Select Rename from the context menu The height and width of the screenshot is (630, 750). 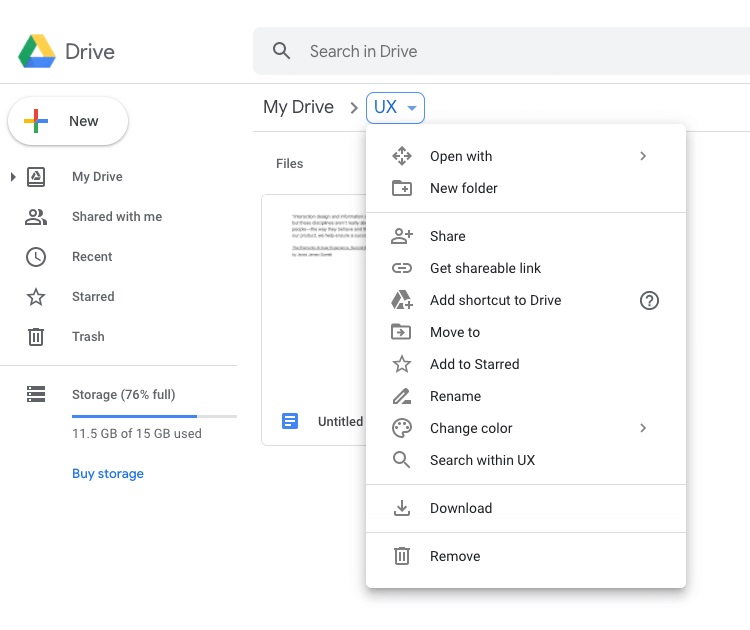pos(455,396)
